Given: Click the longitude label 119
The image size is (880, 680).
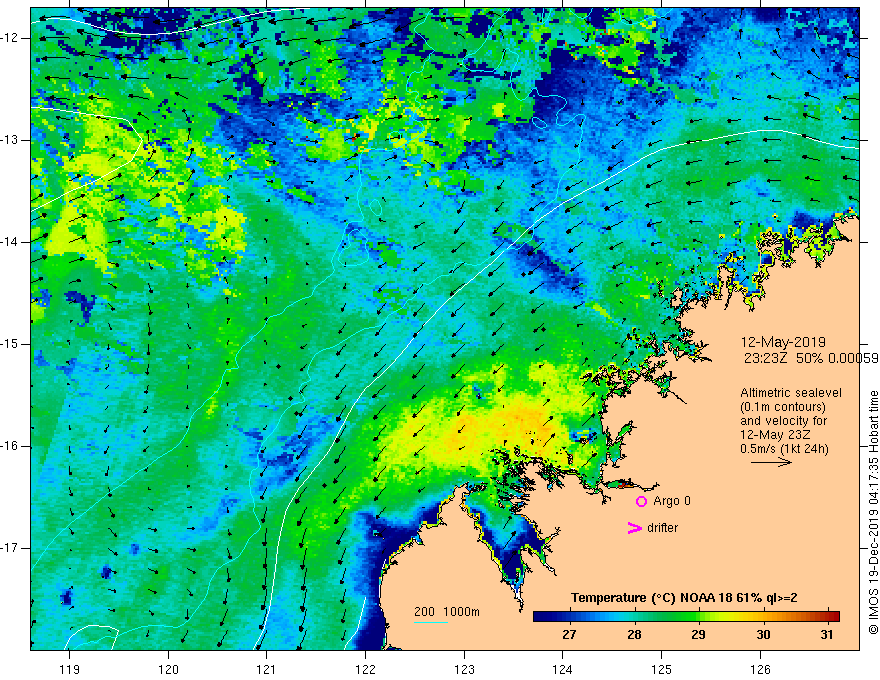Looking at the screenshot, I should 69,669.
